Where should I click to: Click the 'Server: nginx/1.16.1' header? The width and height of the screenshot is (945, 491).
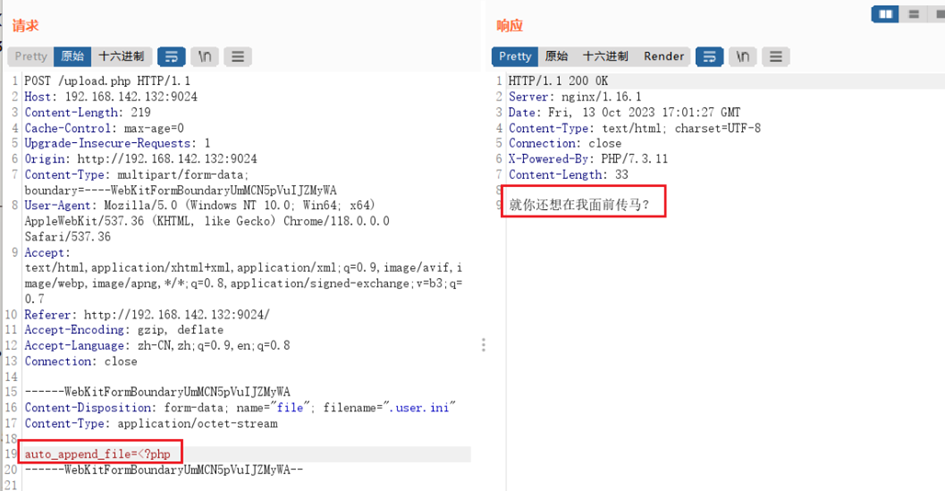click(x=575, y=96)
